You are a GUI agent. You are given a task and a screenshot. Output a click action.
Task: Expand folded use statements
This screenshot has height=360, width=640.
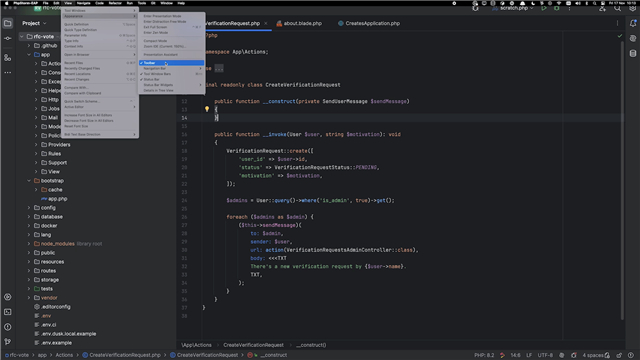click(x=219, y=68)
